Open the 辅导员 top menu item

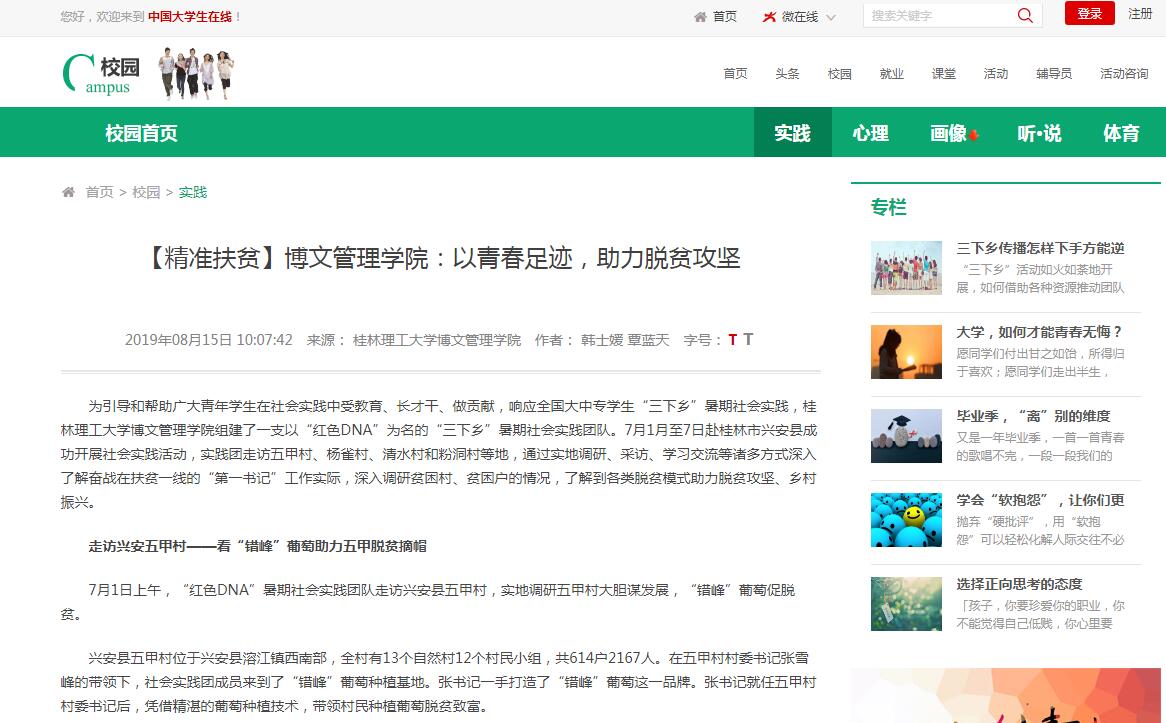coord(1053,73)
